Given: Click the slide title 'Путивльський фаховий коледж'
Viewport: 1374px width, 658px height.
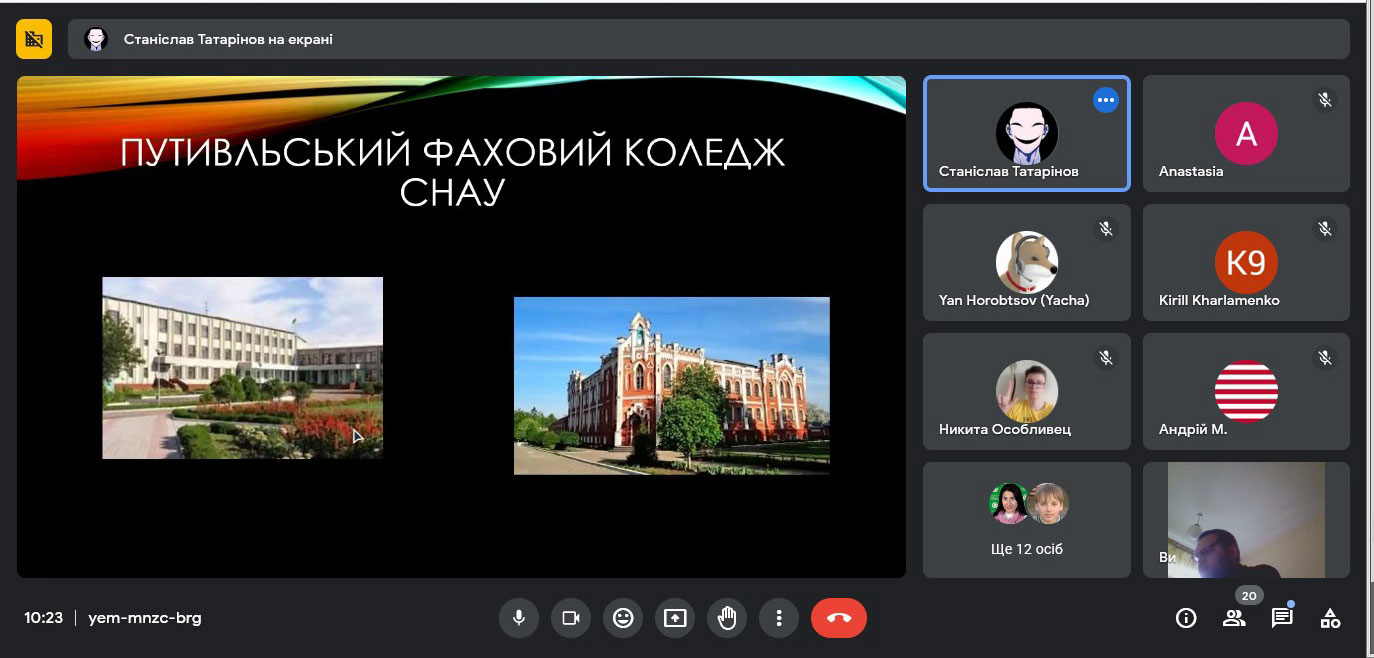Looking at the screenshot, I should coord(453,153).
